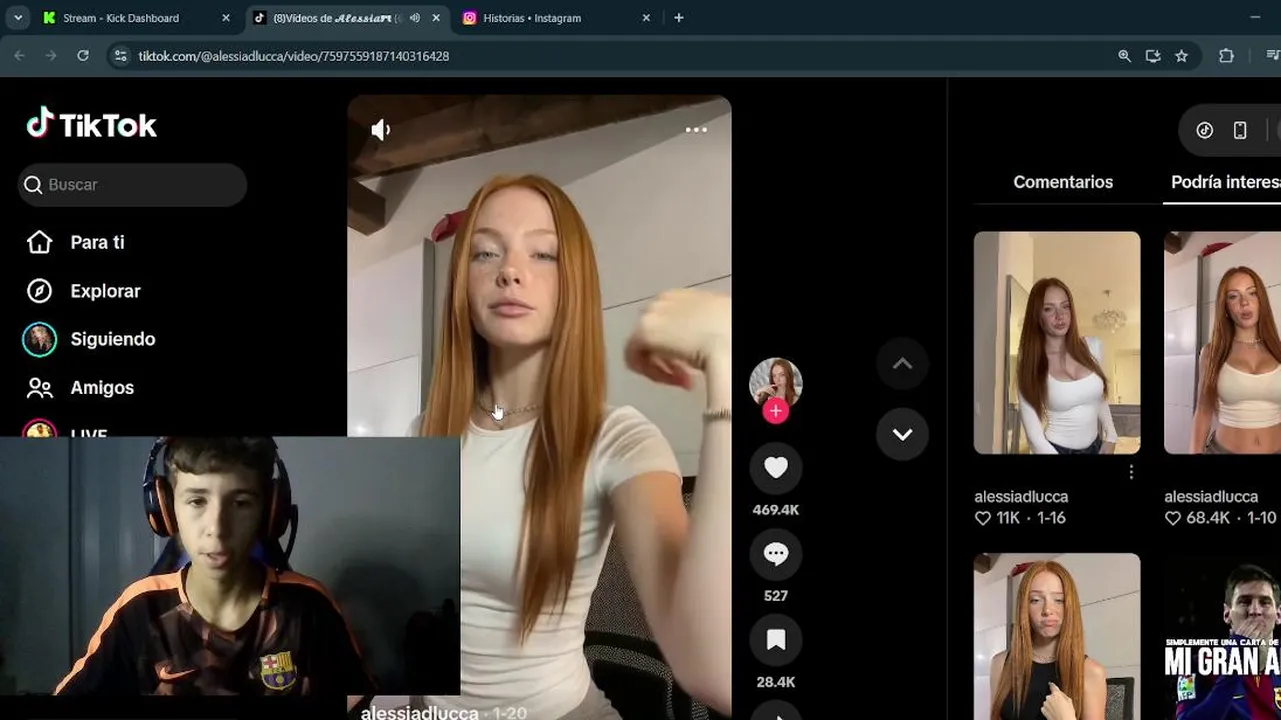The image size is (1281, 720).
Task: Click the Explorar compass icon
Action: pyautogui.click(x=39, y=291)
